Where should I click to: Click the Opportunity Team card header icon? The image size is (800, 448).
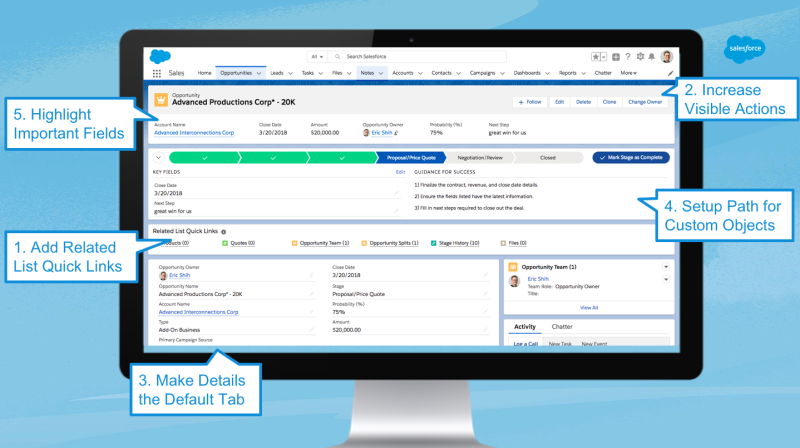(x=513, y=267)
